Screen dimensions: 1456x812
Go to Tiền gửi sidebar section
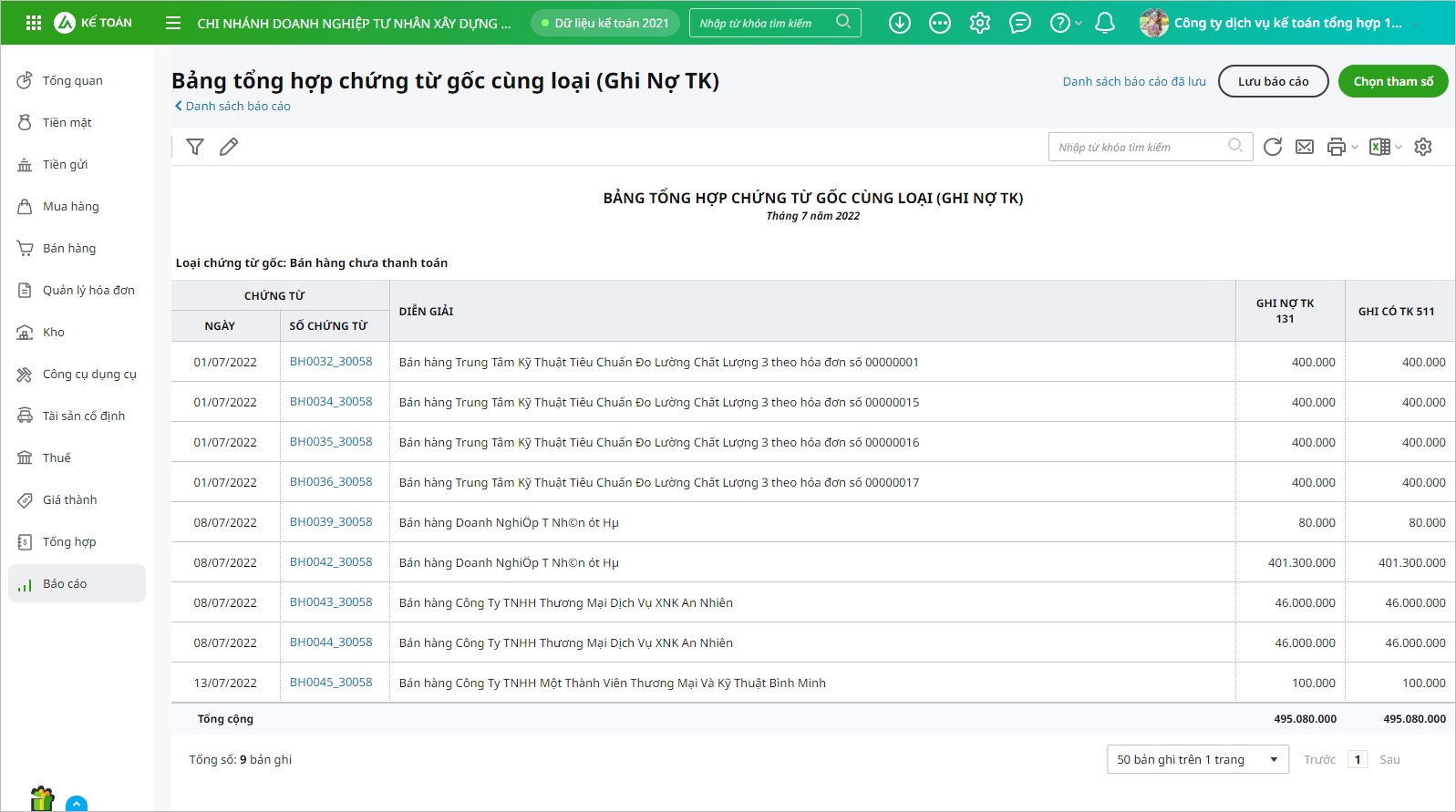(x=66, y=164)
